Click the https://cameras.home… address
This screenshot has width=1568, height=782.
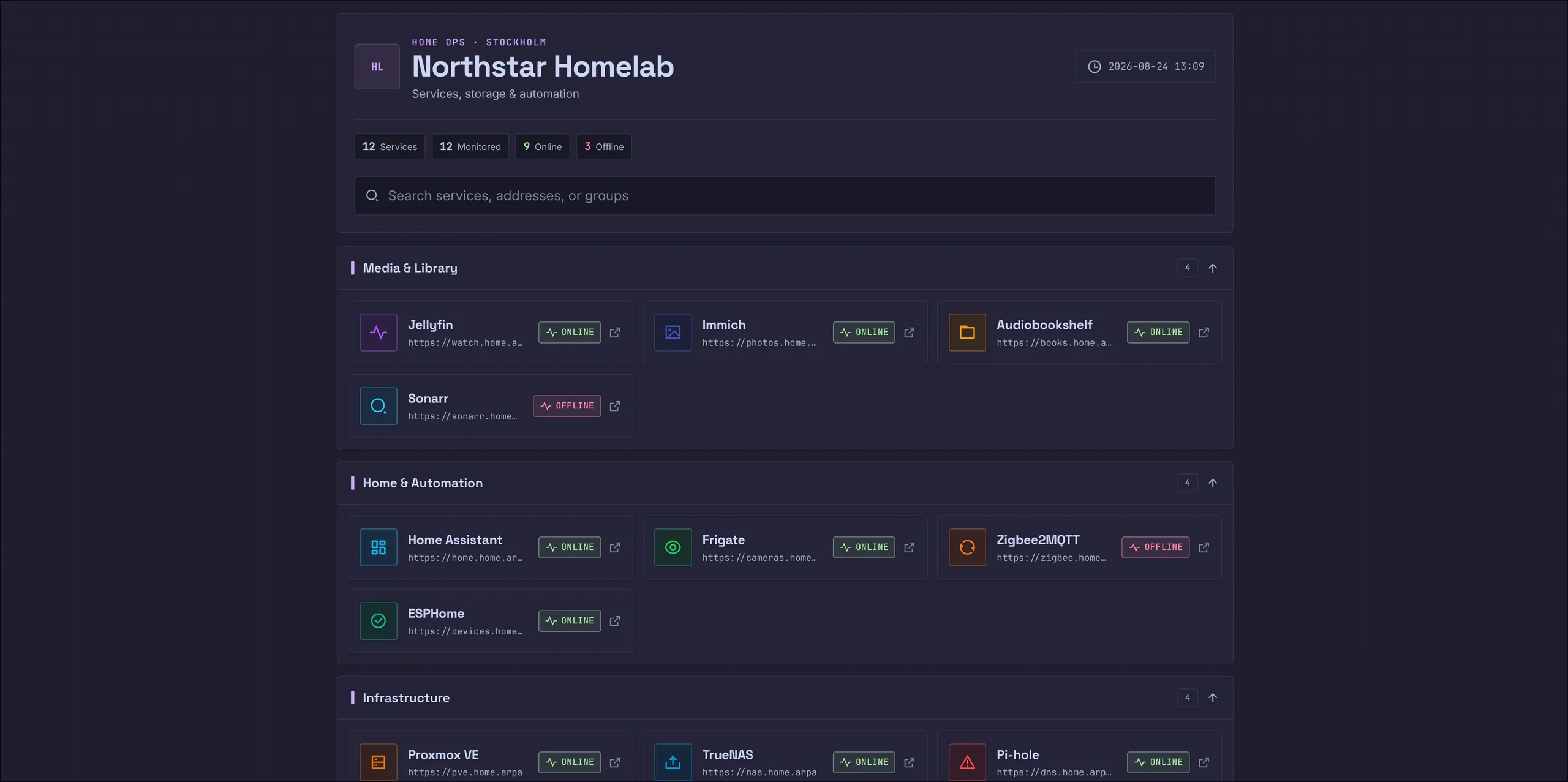point(759,558)
